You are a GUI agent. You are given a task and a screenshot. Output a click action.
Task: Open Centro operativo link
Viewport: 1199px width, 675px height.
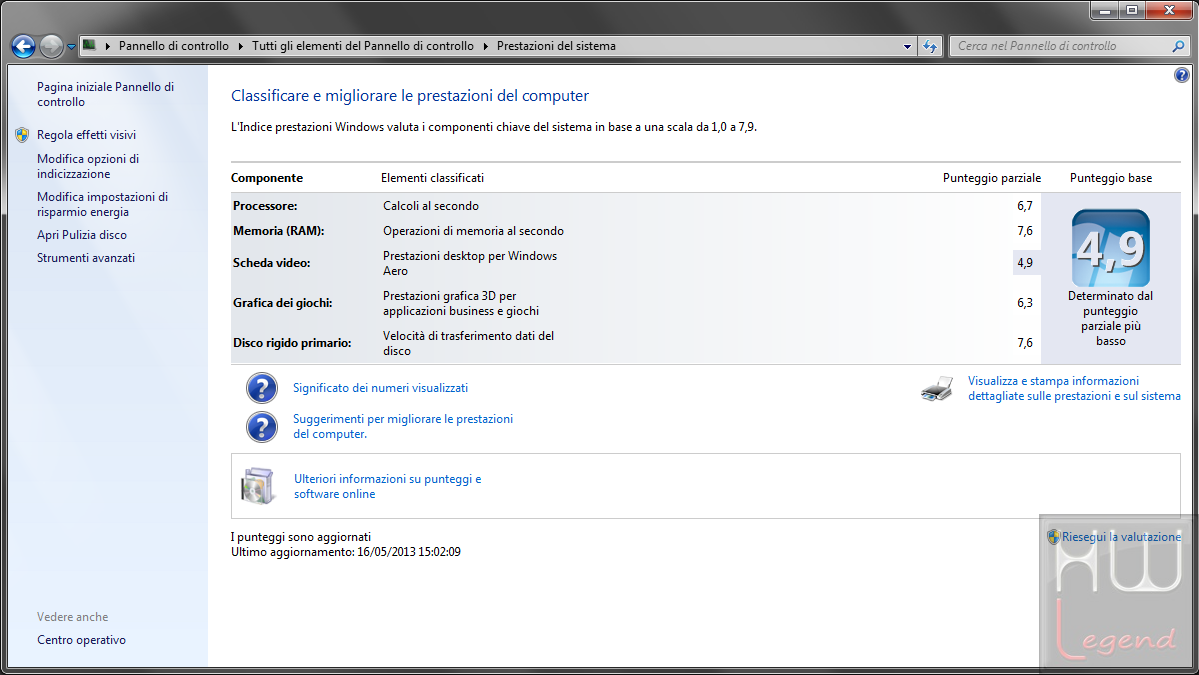(x=81, y=640)
